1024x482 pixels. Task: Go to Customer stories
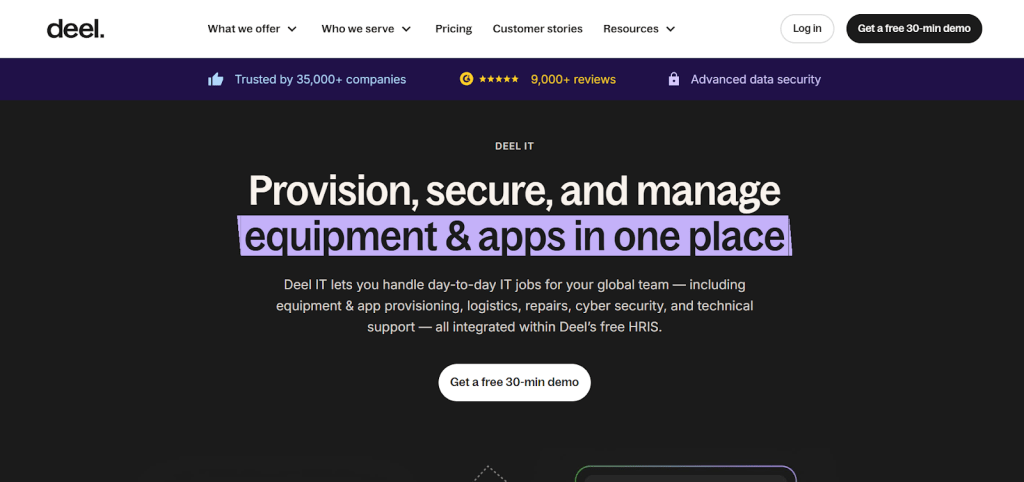537,29
